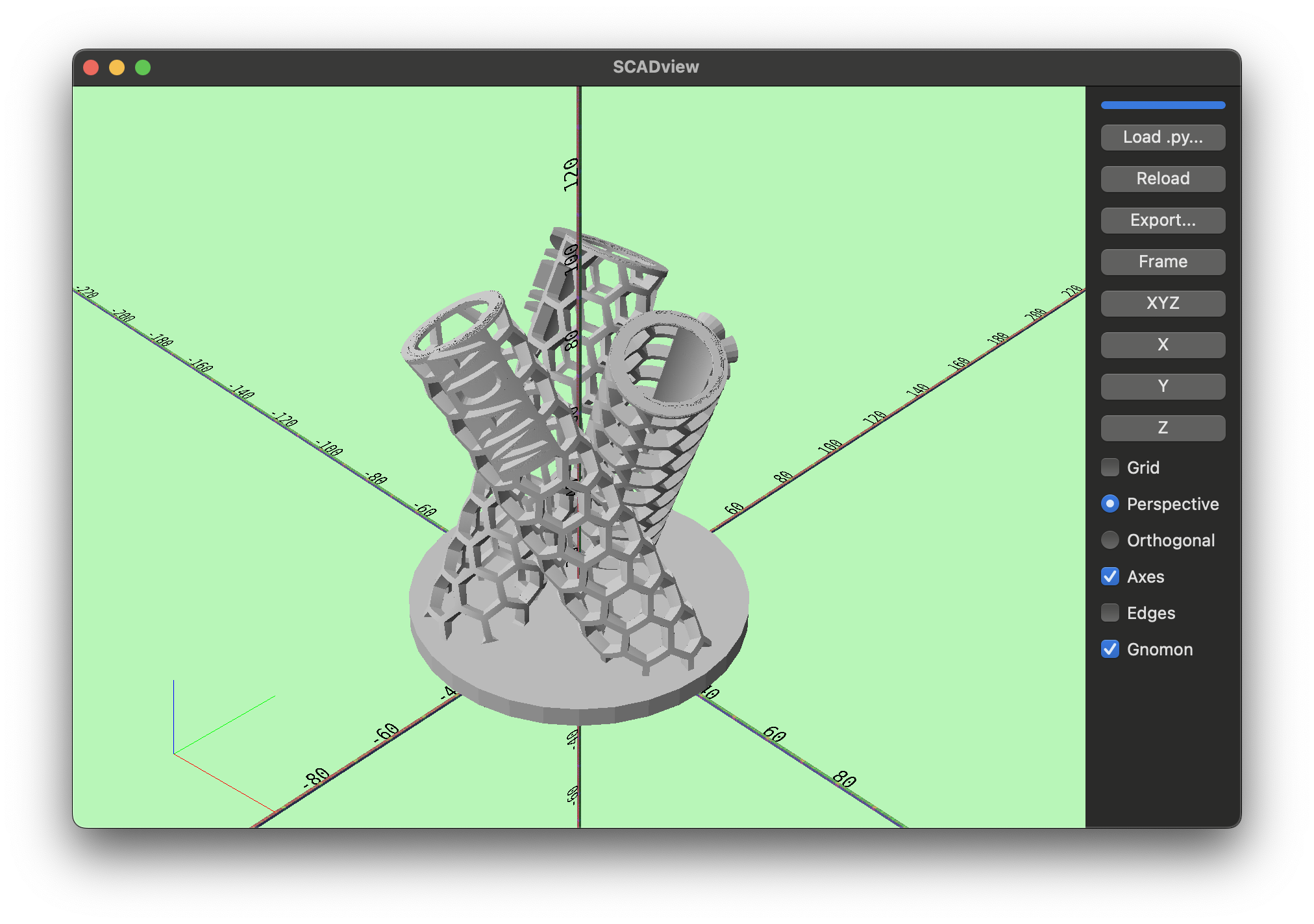Click the blue progress bar
This screenshot has height=924, width=1314.
(x=1163, y=105)
